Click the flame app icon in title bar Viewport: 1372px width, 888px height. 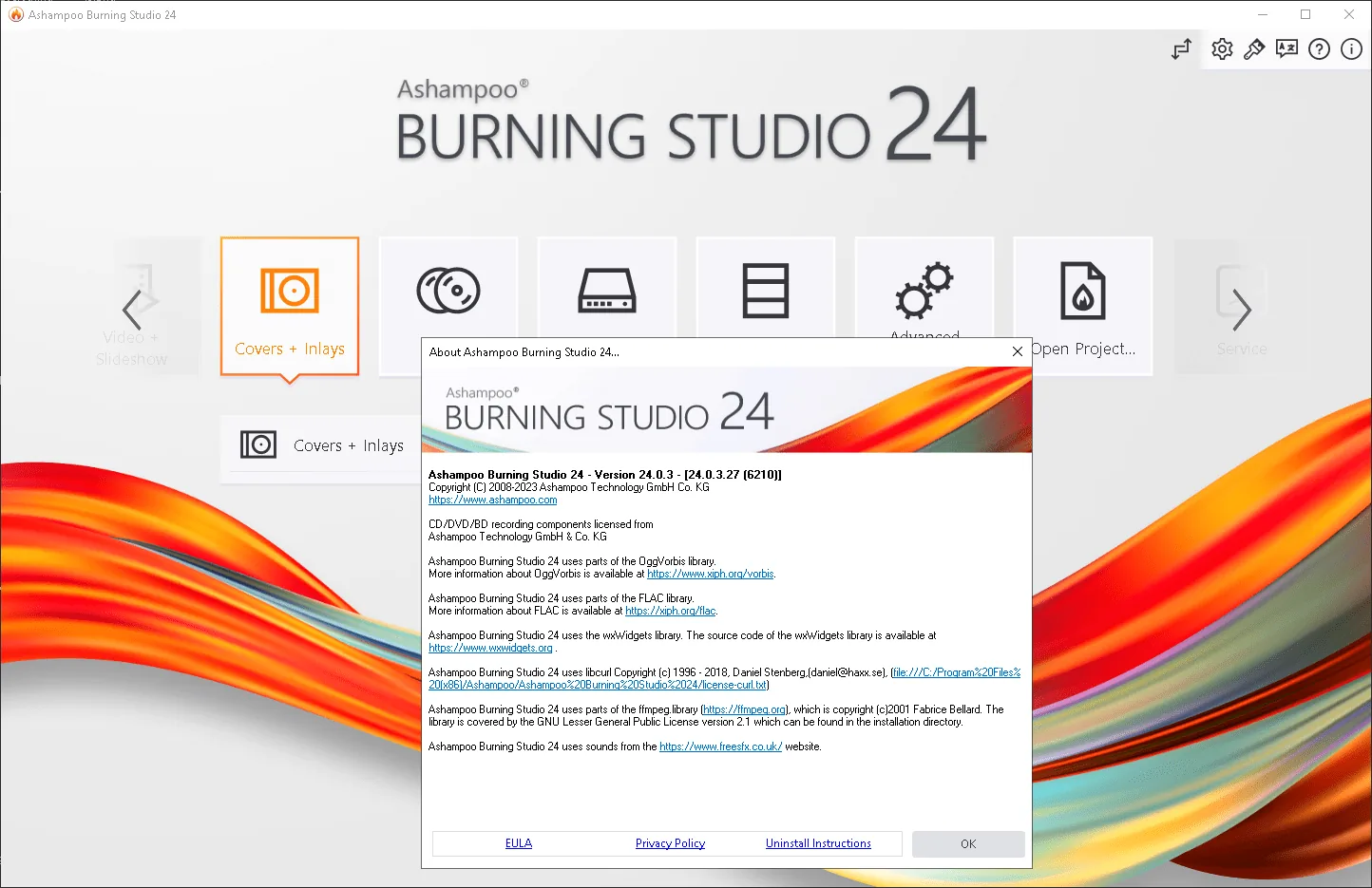15,14
